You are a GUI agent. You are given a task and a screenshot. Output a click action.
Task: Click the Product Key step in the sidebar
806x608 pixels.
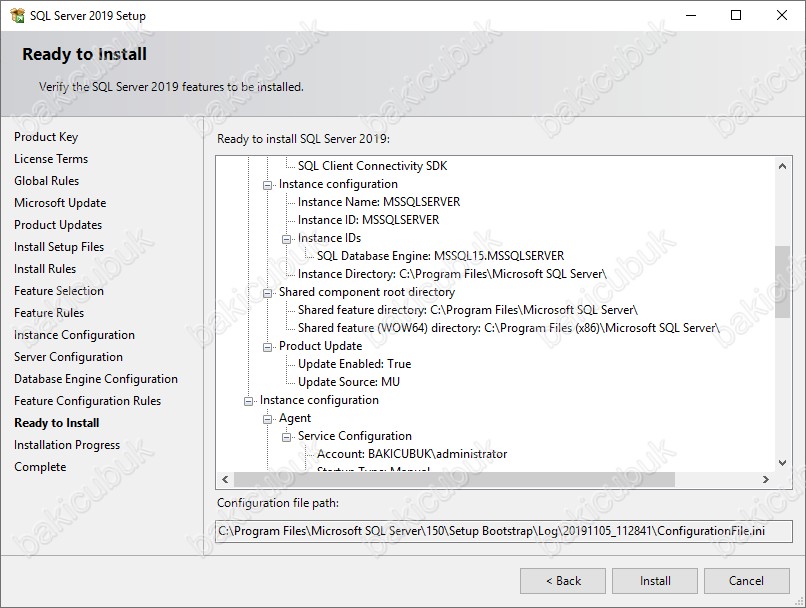(x=46, y=137)
